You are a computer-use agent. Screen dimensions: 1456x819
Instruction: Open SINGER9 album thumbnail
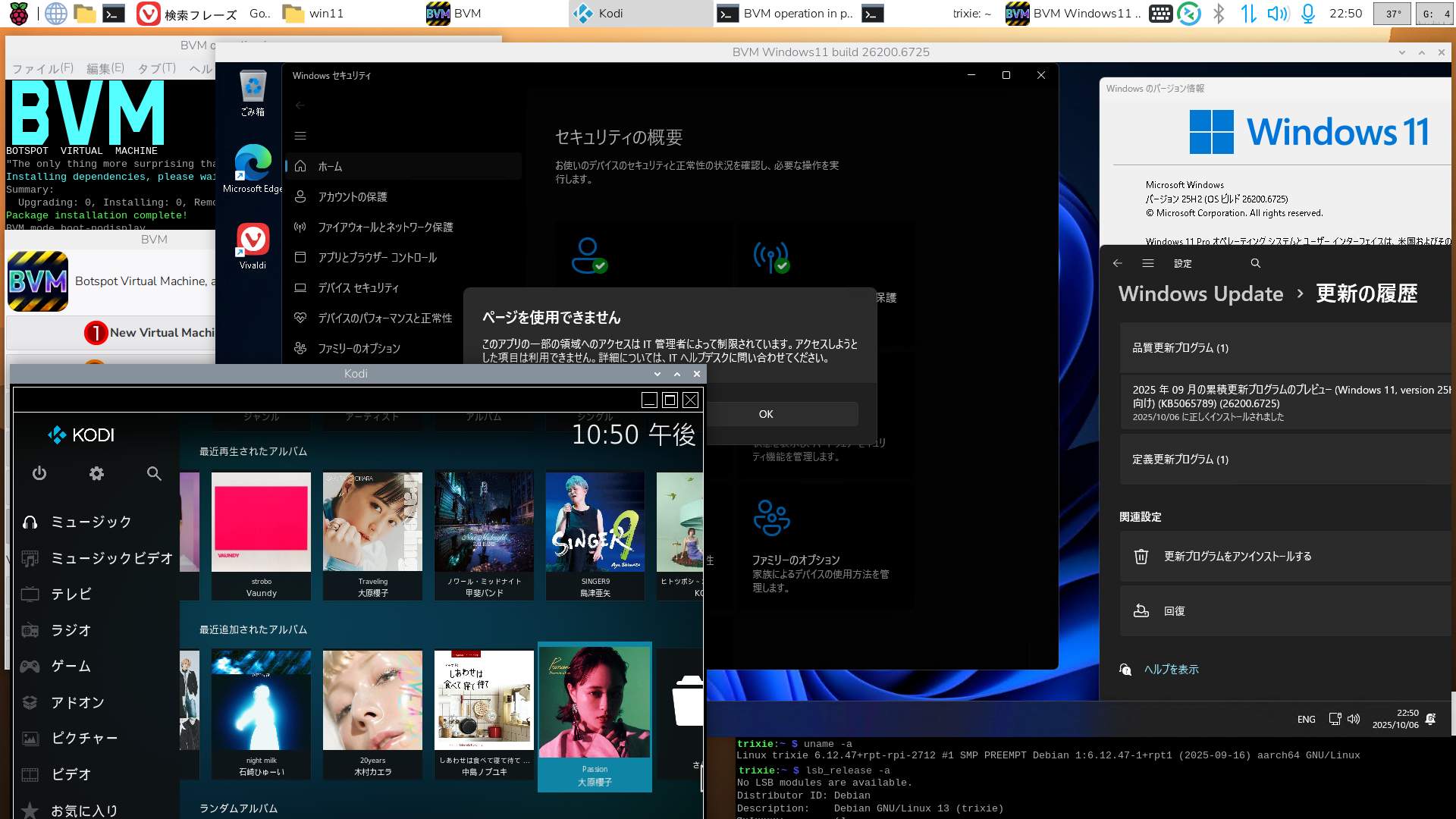pos(595,523)
